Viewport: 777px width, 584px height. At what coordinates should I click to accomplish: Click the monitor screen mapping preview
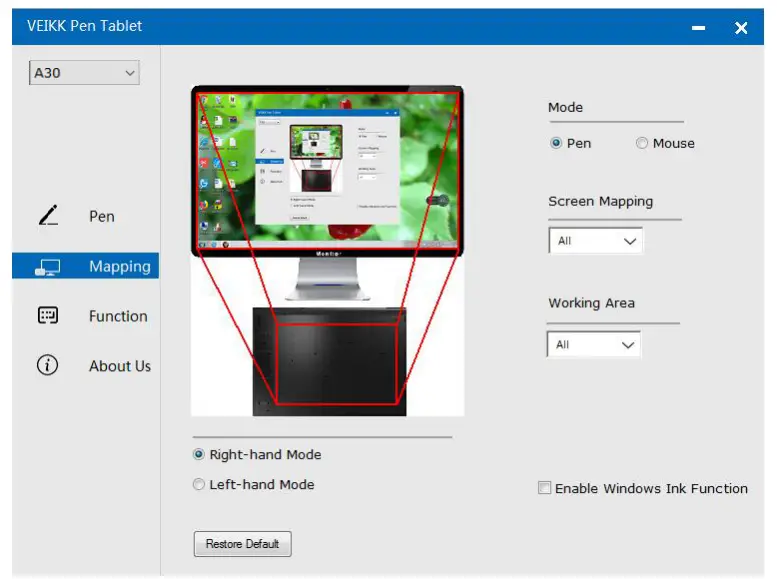pyautogui.click(x=327, y=170)
